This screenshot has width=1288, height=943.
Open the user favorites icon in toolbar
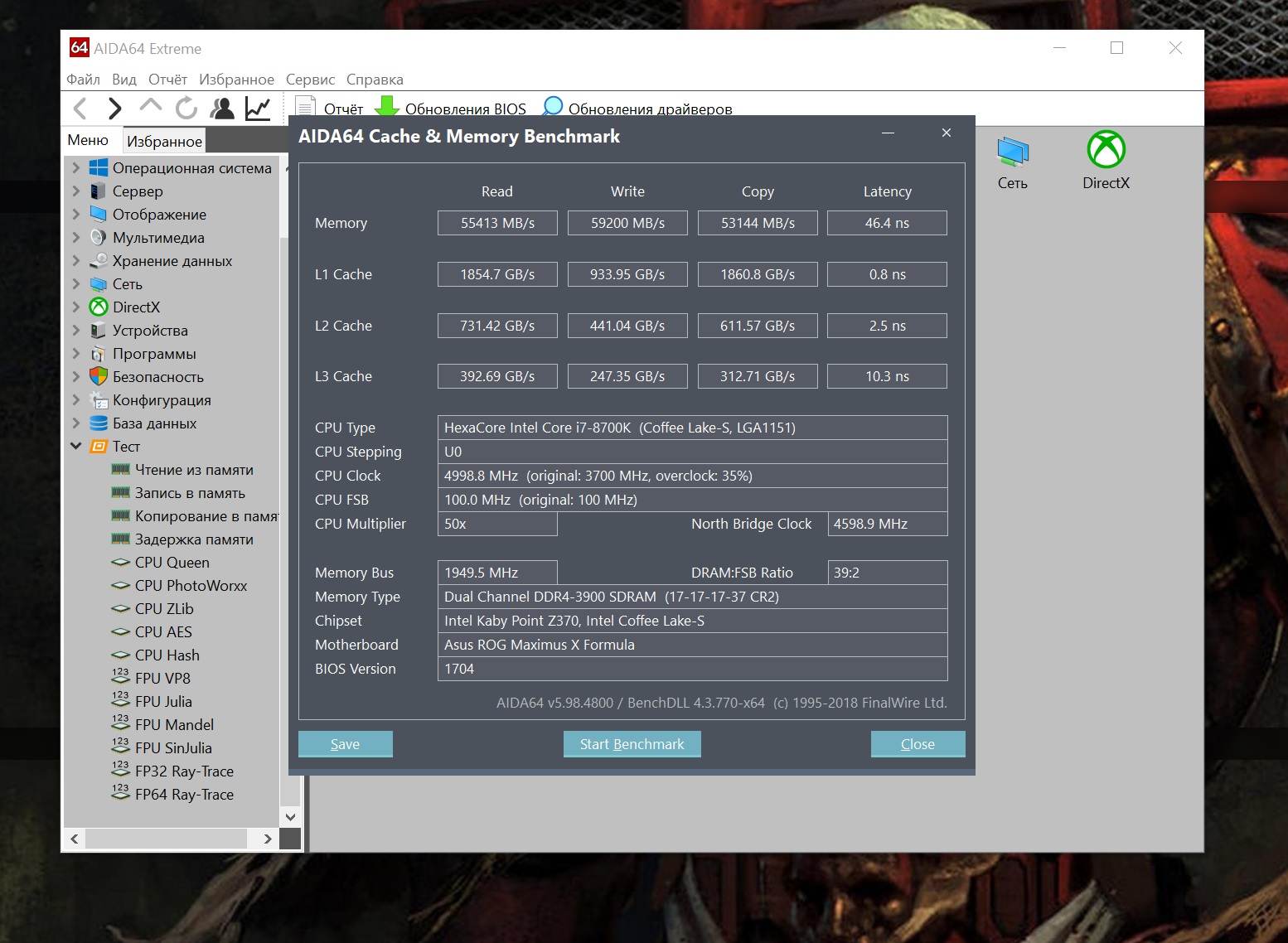click(x=222, y=109)
